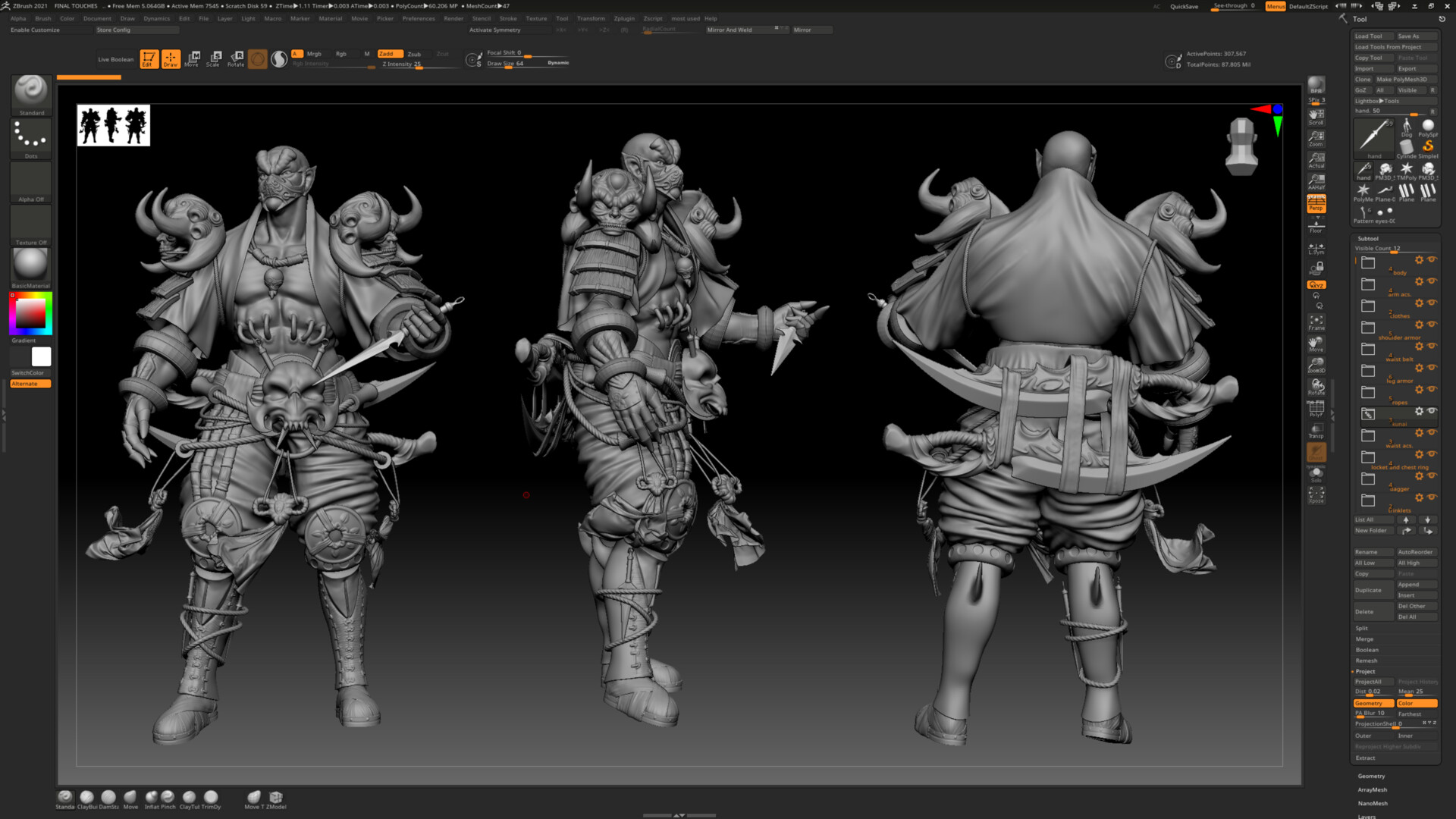
Task: Select the Rotate gizmo tool
Action: click(x=236, y=58)
